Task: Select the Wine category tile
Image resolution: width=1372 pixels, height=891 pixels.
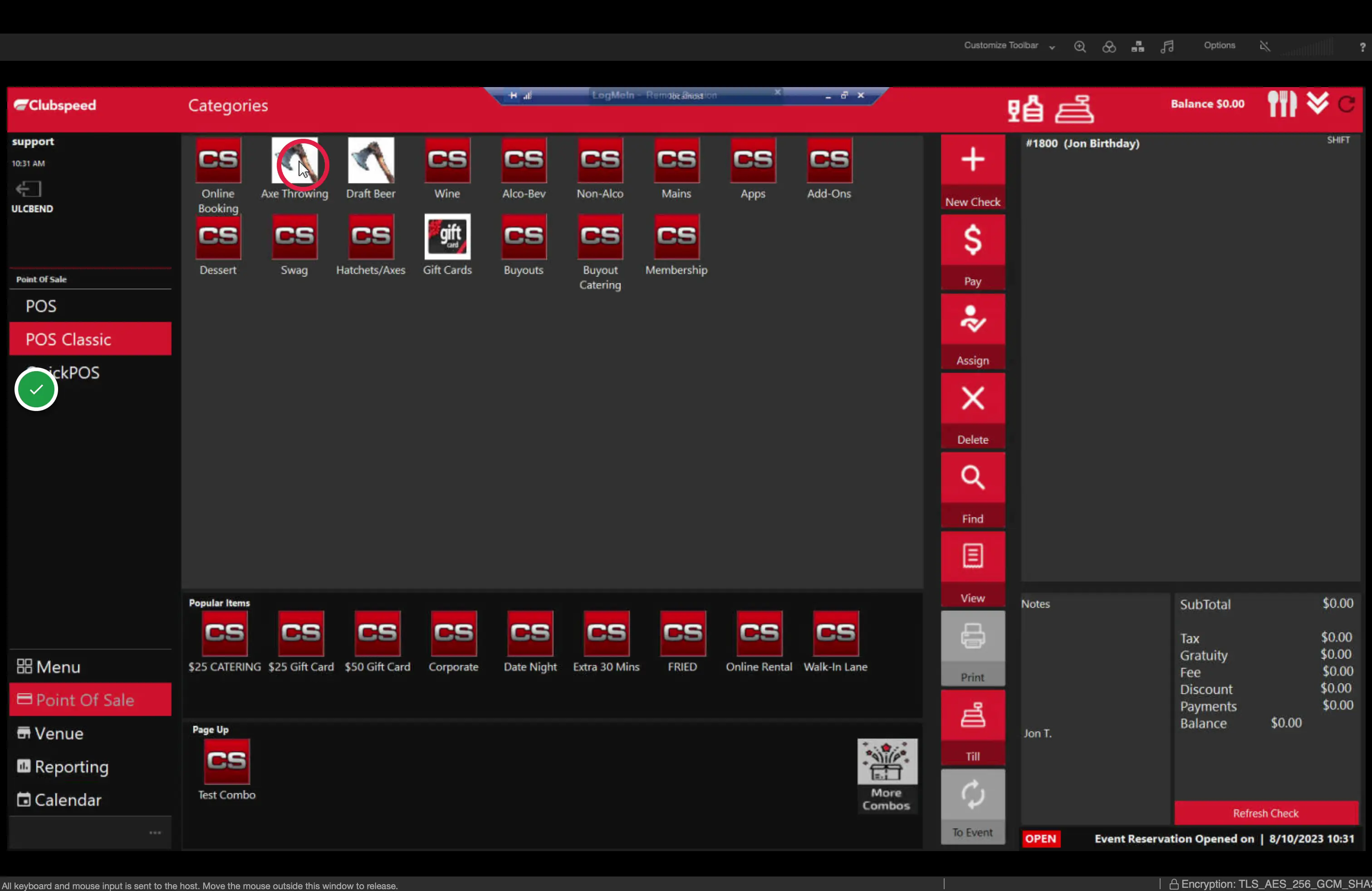Action: pyautogui.click(x=447, y=168)
